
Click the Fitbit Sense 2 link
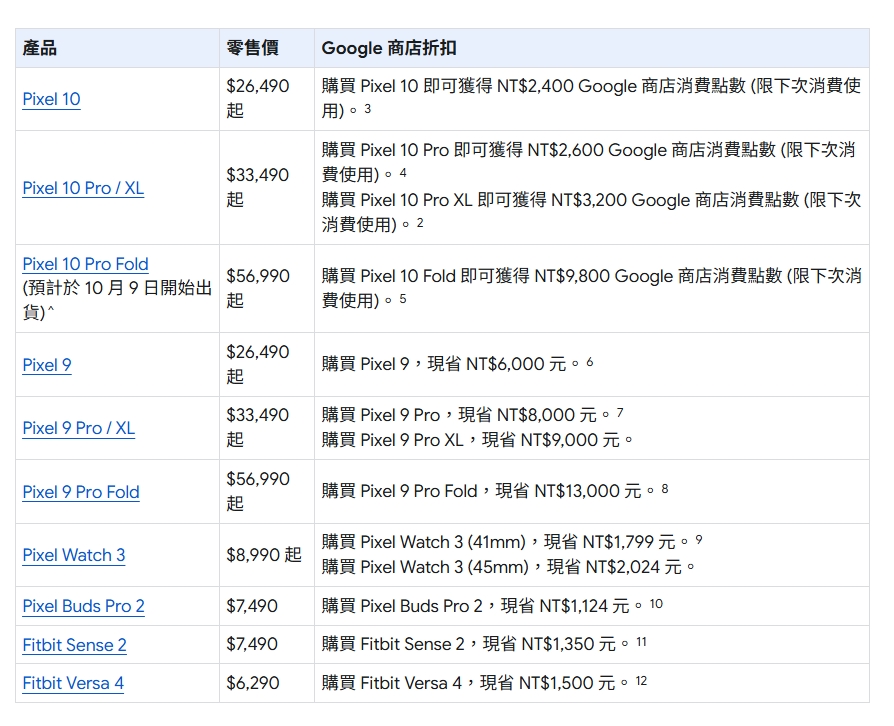click(x=74, y=645)
